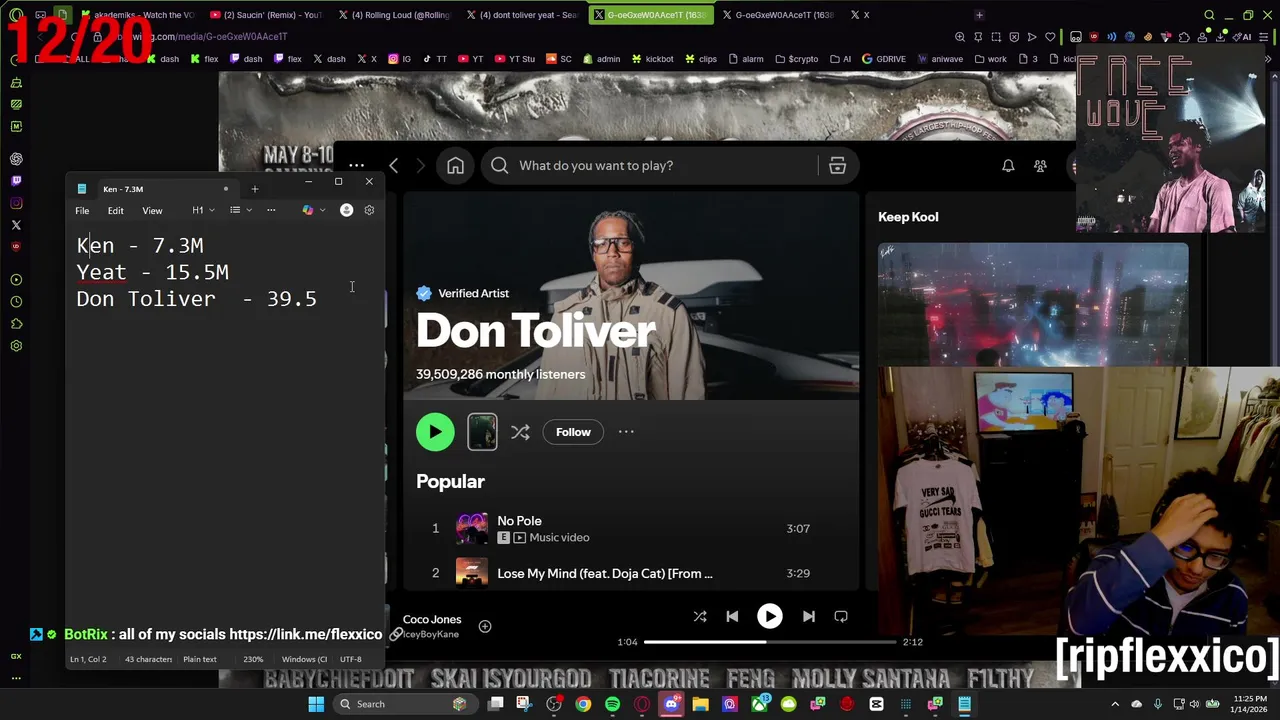Expand the list formatting dropdown in Notepad
The height and width of the screenshot is (720, 1280).
point(240,211)
